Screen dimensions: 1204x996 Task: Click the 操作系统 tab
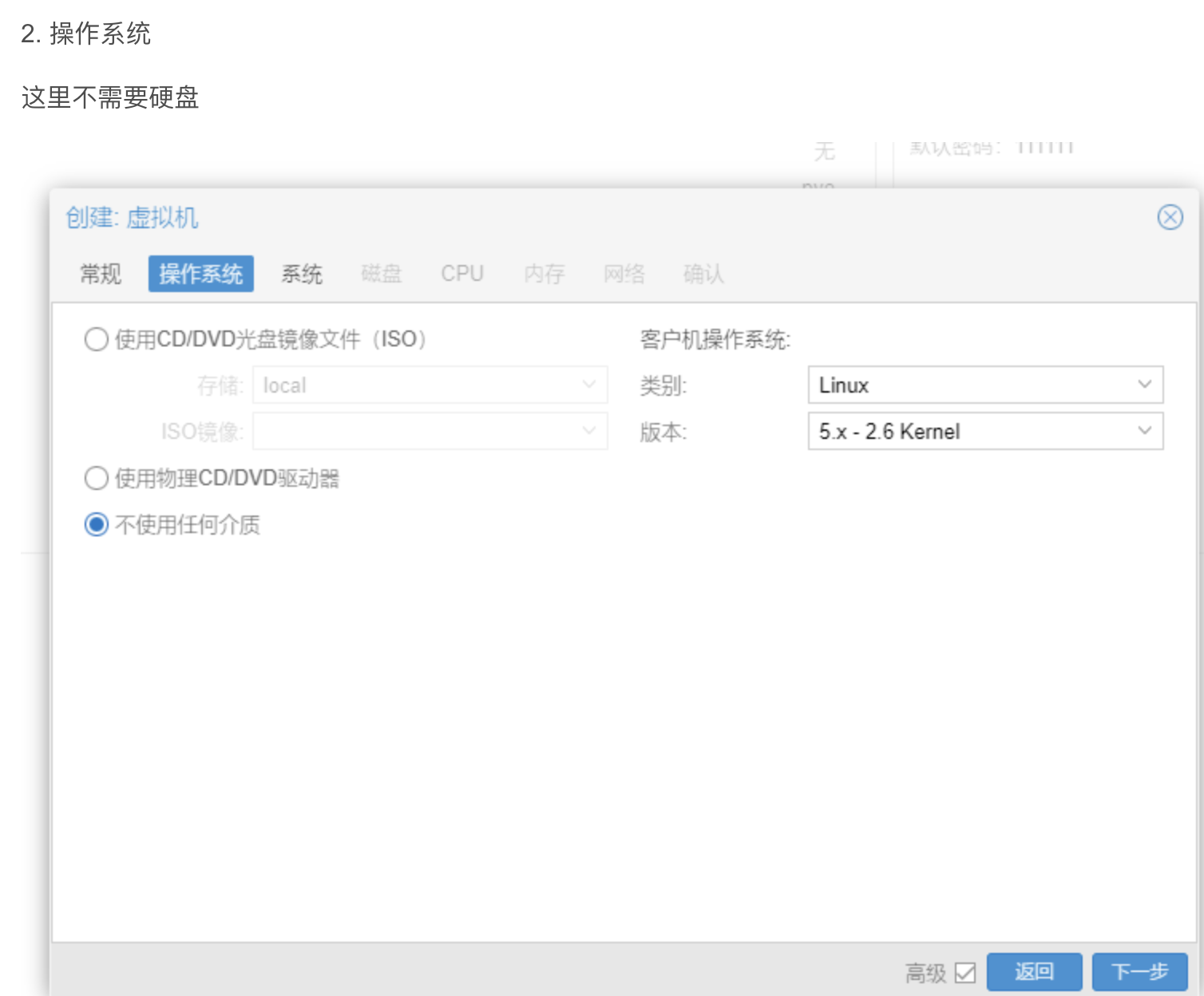(200, 274)
